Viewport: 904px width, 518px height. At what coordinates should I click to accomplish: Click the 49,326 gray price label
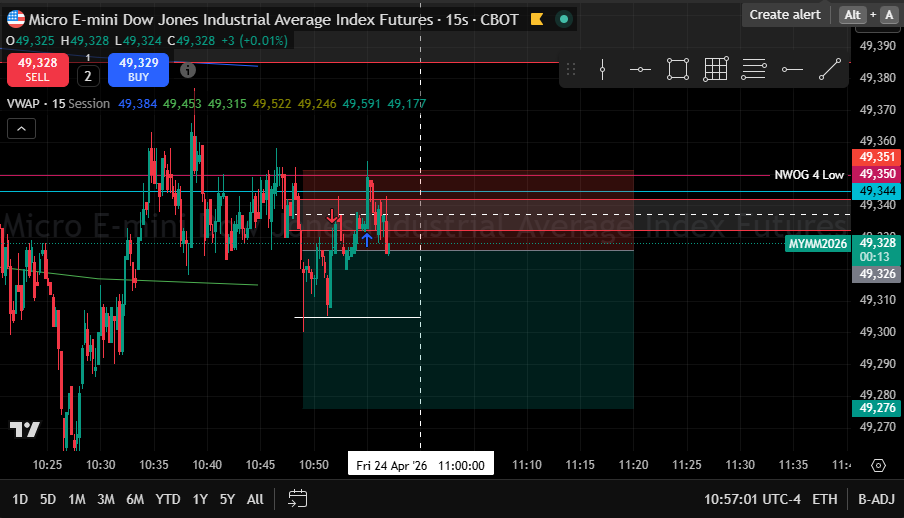coord(876,274)
